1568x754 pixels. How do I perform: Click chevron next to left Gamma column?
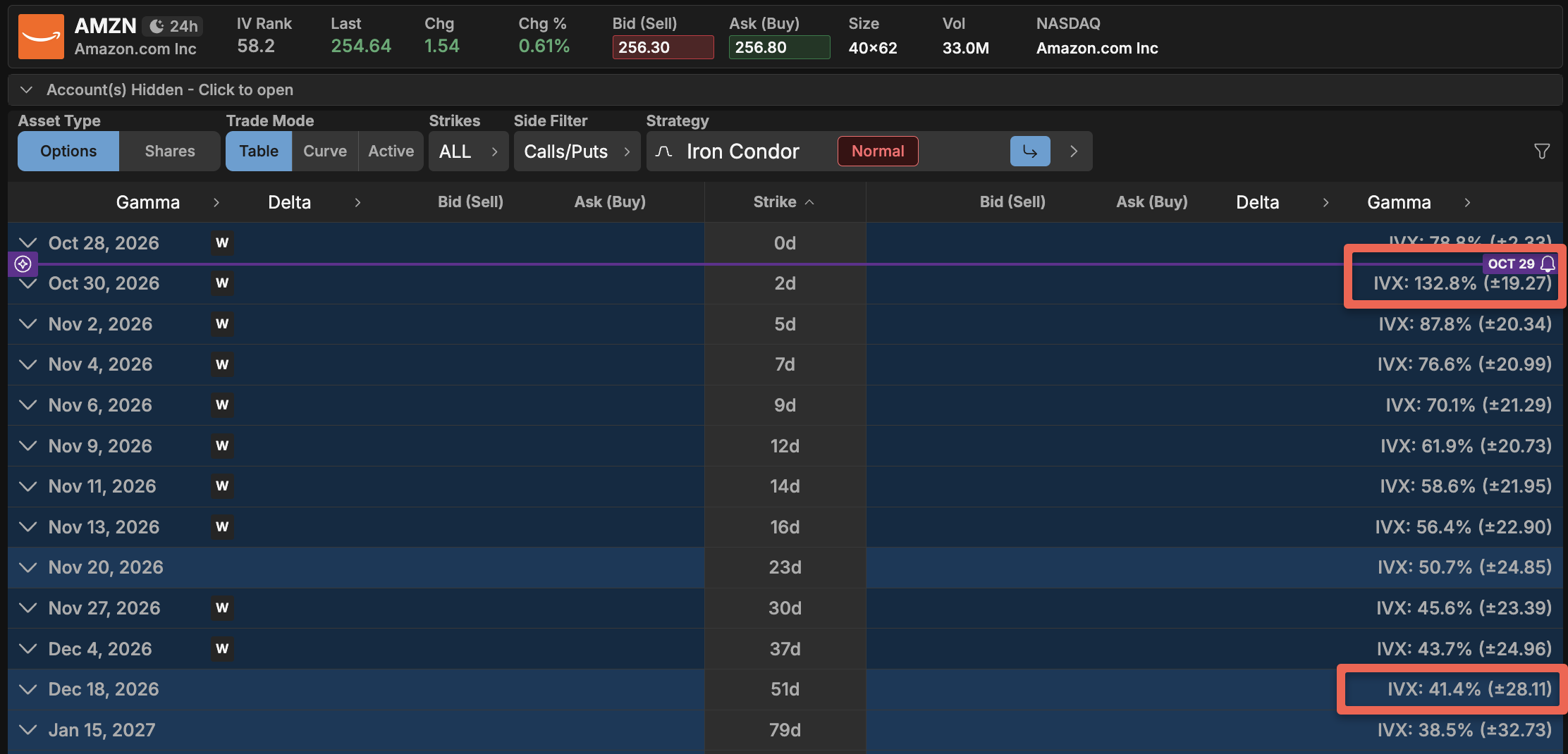216,202
